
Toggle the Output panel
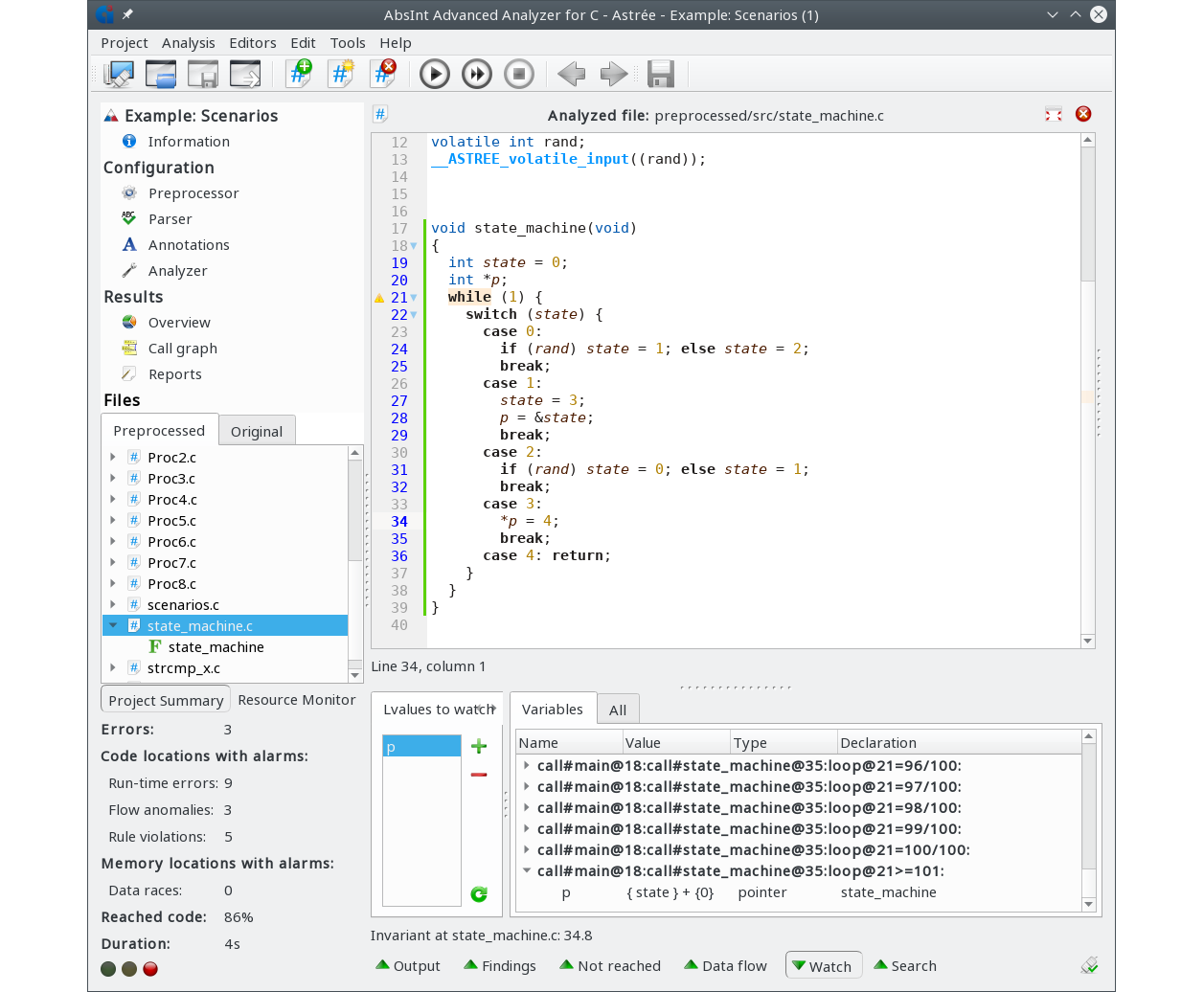coord(408,965)
